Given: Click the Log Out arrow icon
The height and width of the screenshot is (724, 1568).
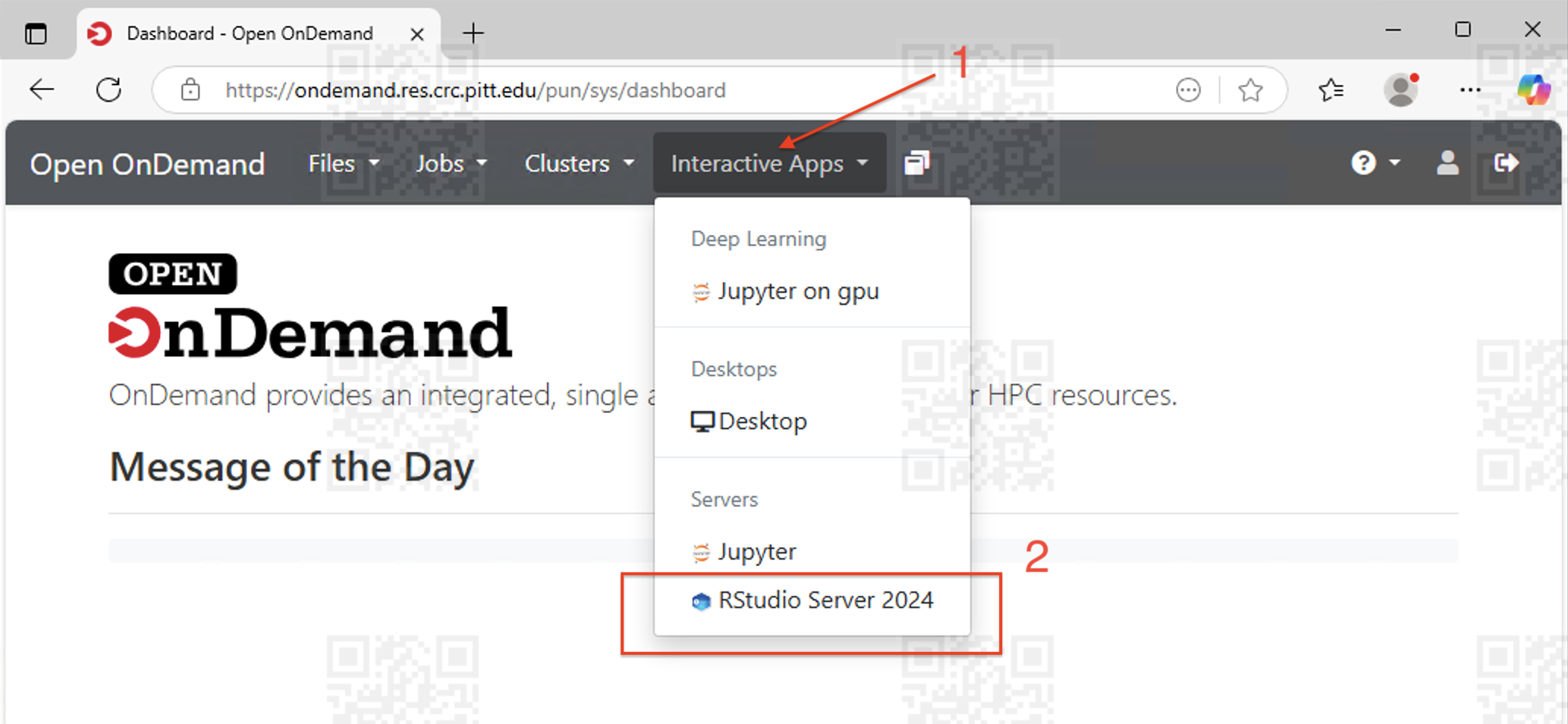Looking at the screenshot, I should 1506,163.
